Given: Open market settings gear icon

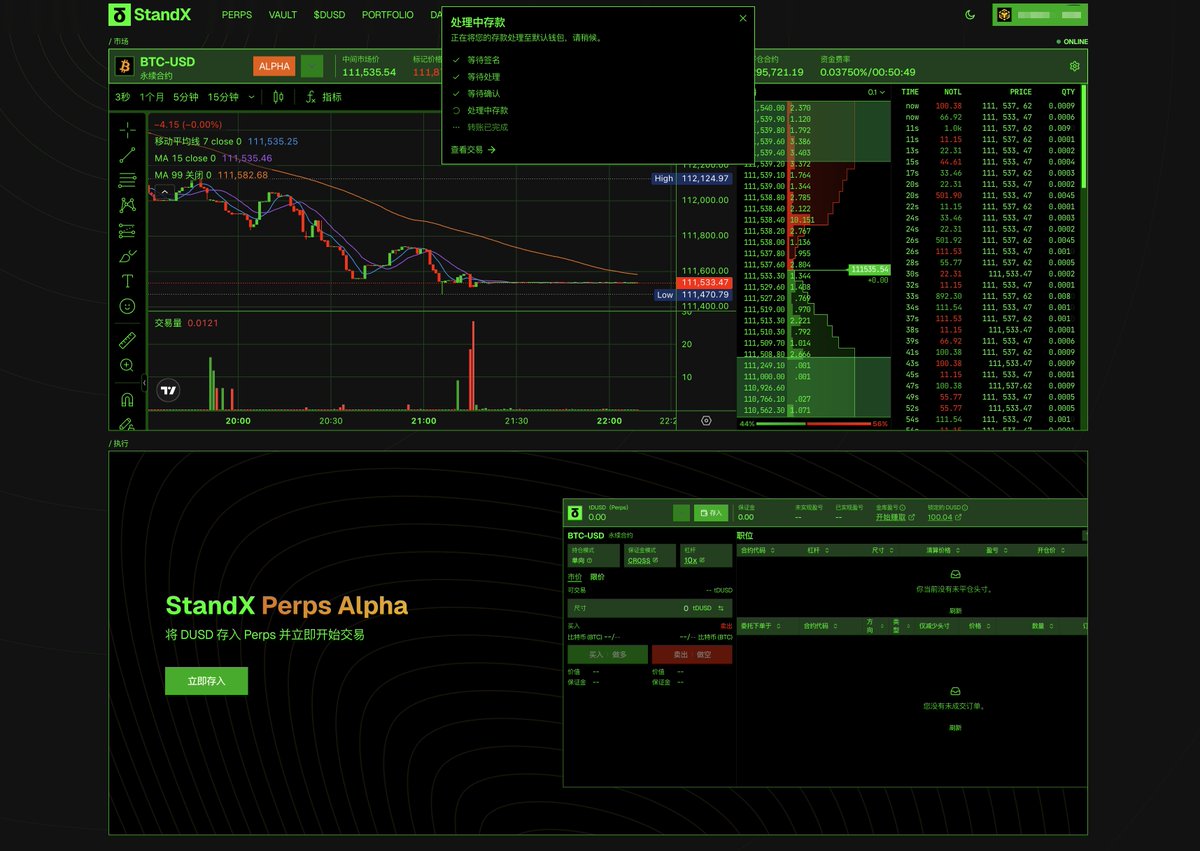Looking at the screenshot, I should tap(1074, 66).
